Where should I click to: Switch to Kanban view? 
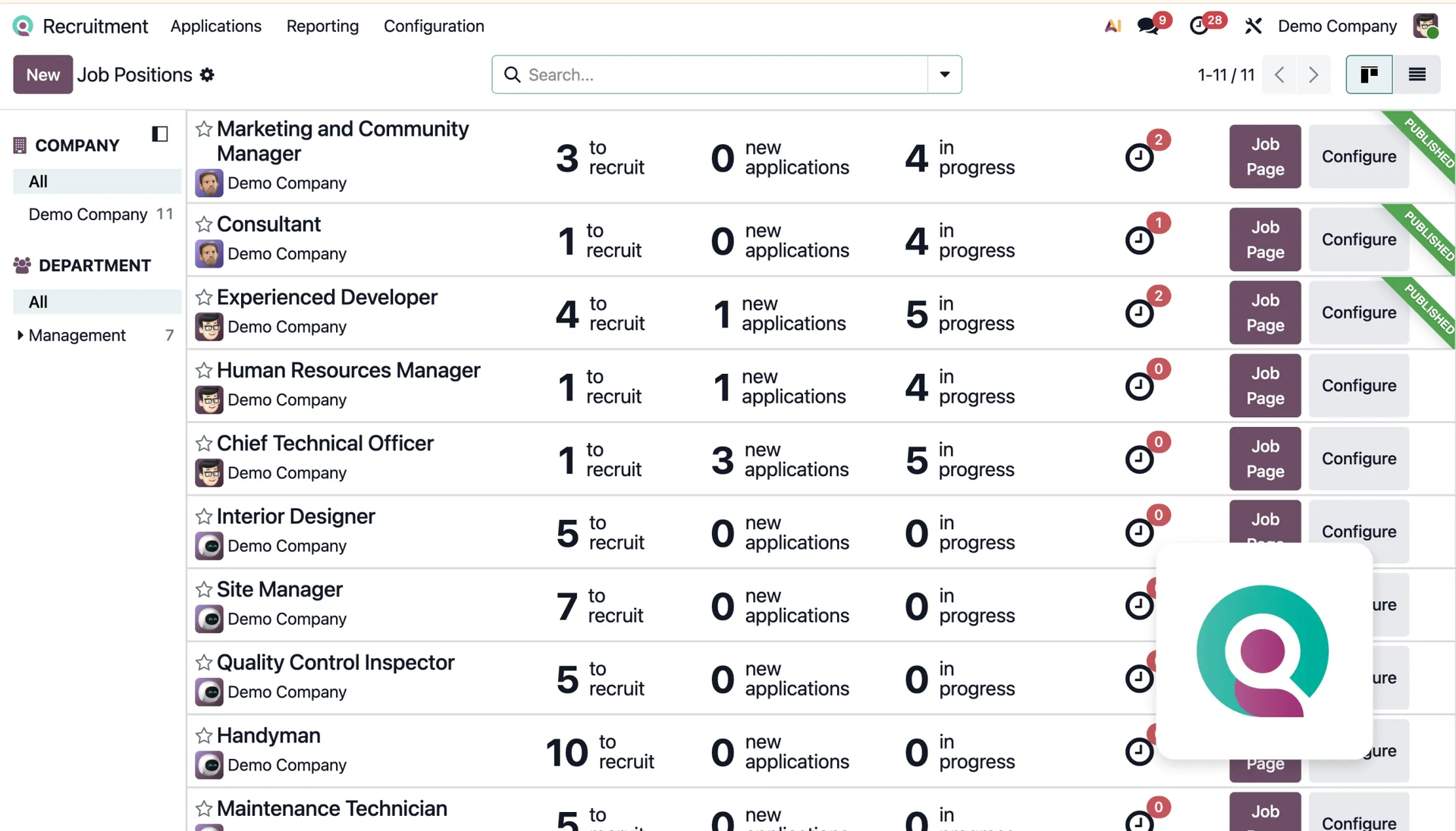tap(1369, 74)
